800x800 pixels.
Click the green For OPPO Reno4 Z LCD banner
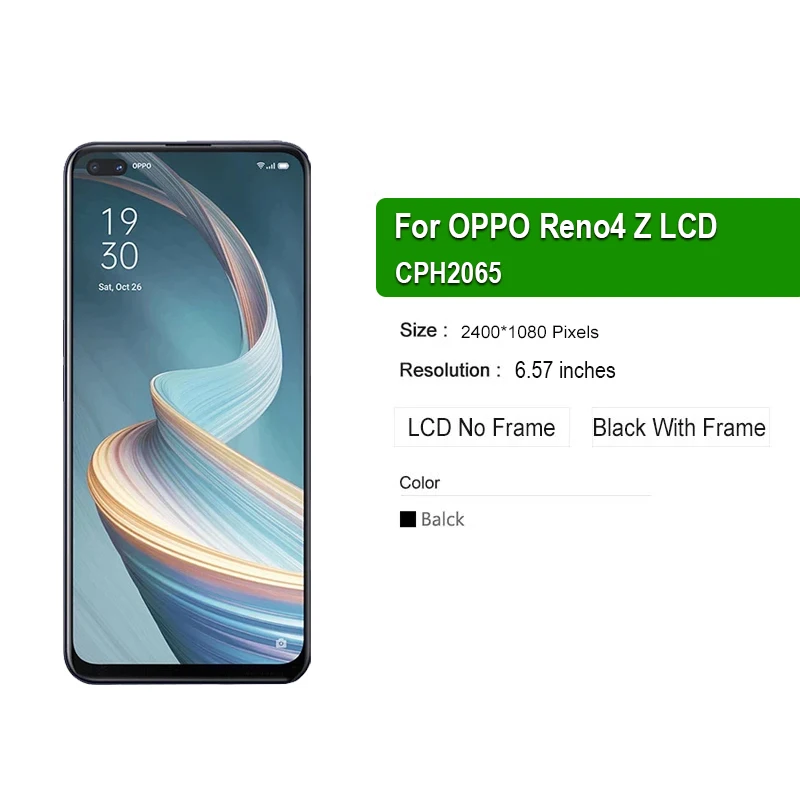click(x=588, y=247)
